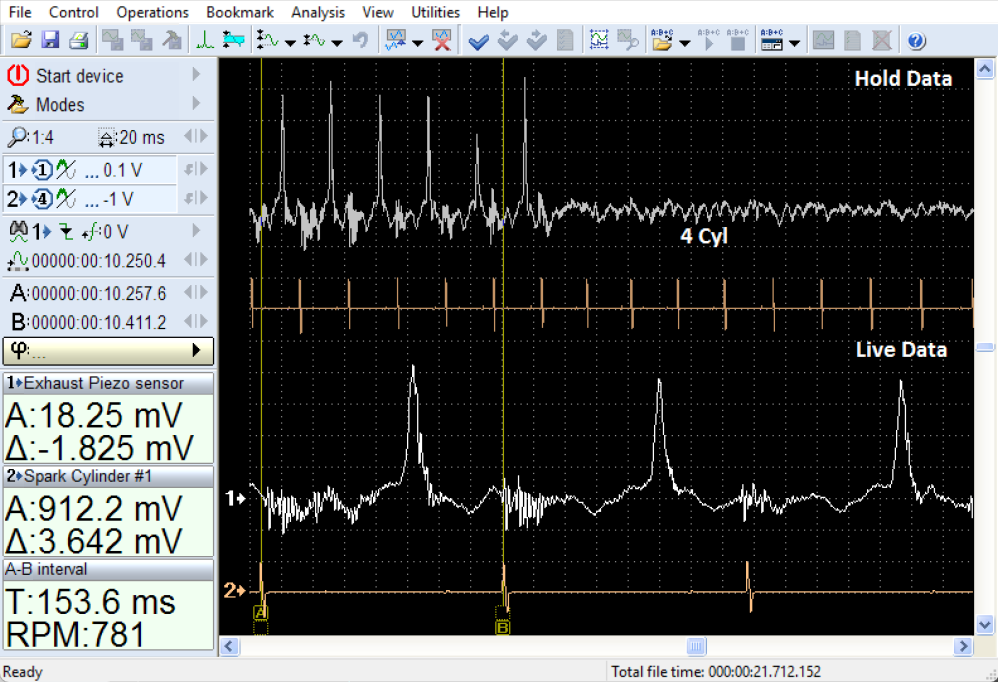Viewport: 998px width, 682px height.
Task: Open the Control menu
Action: click(x=74, y=12)
